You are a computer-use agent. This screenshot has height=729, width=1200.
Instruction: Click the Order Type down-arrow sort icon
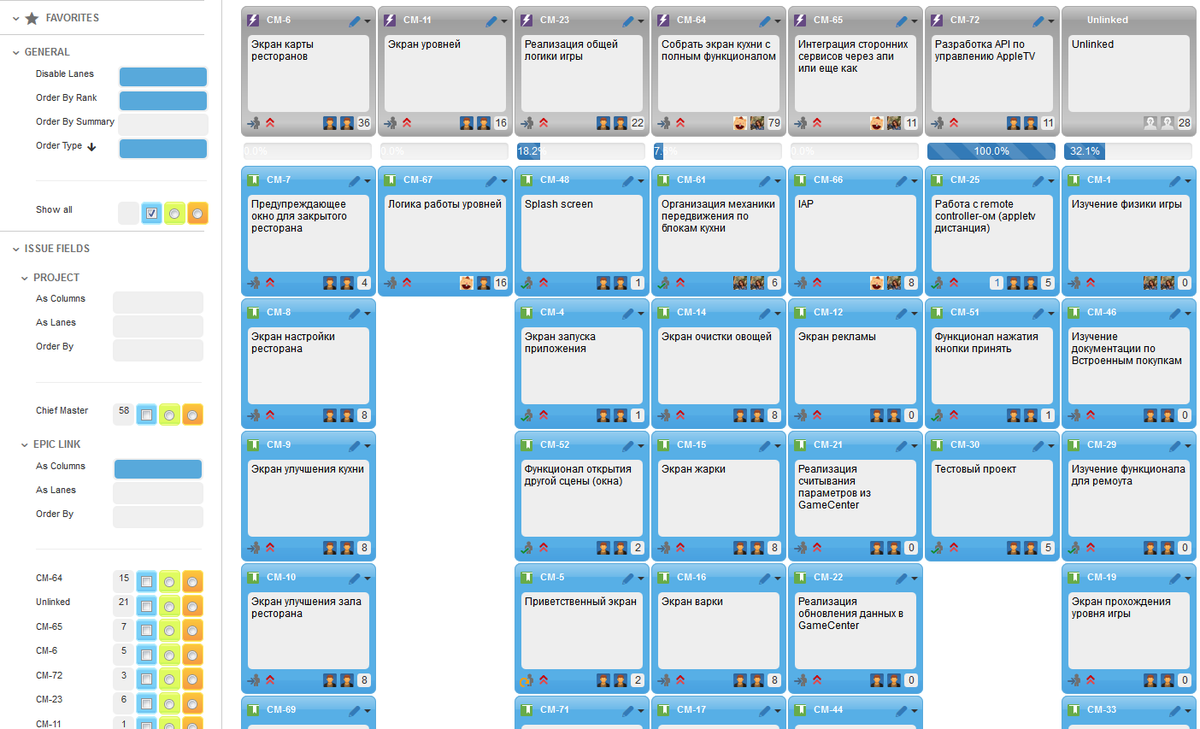click(x=92, y=146)
